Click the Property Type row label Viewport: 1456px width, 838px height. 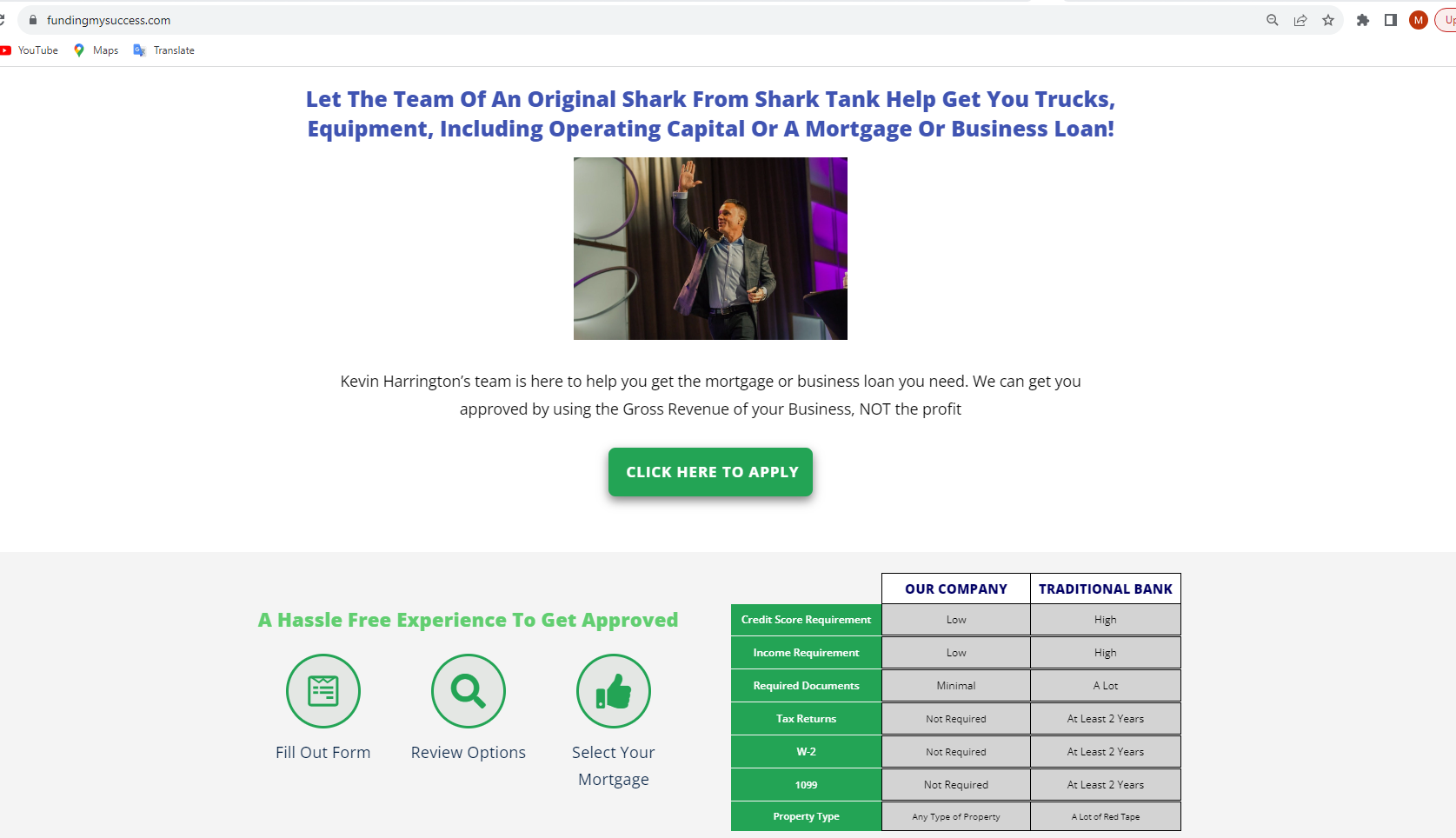pos(806,816)
